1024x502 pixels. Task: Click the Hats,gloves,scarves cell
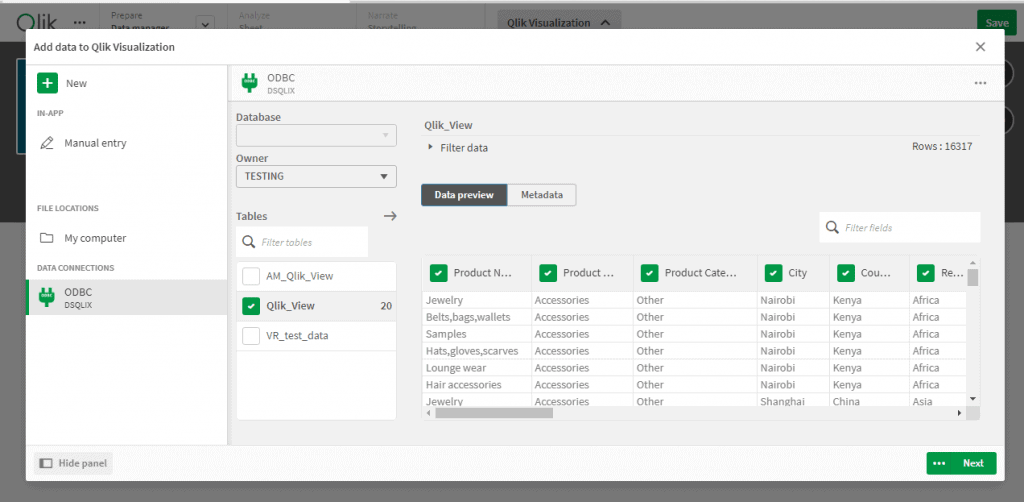477,351
